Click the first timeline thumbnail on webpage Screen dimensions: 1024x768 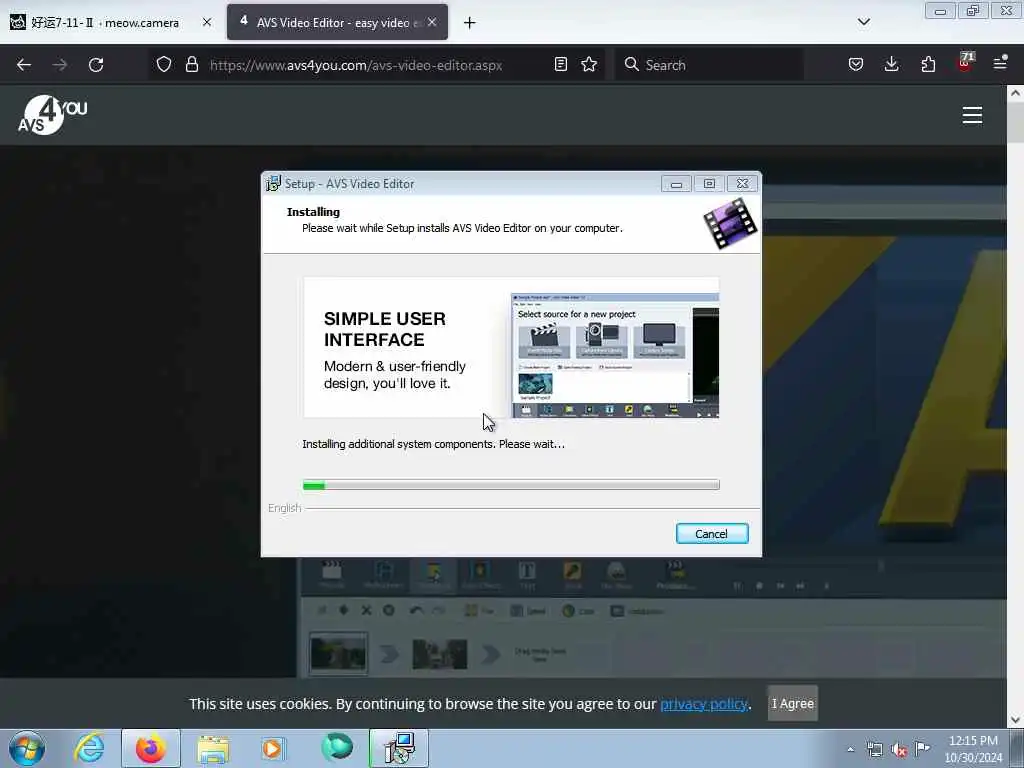pos(338,652)
